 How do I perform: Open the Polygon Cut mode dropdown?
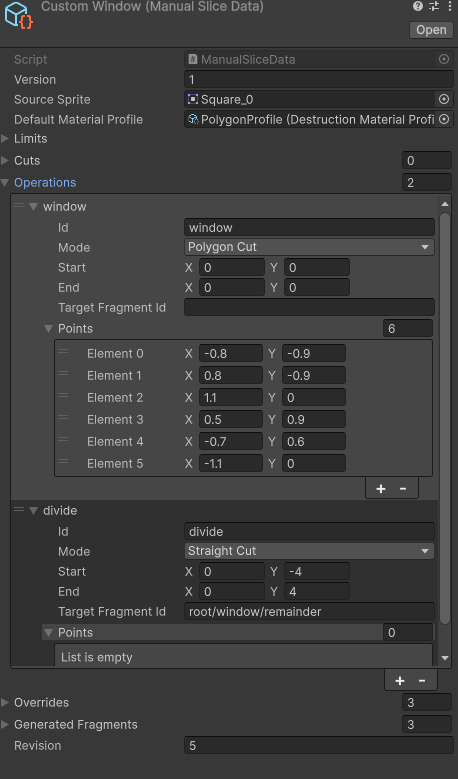(309, 247)
